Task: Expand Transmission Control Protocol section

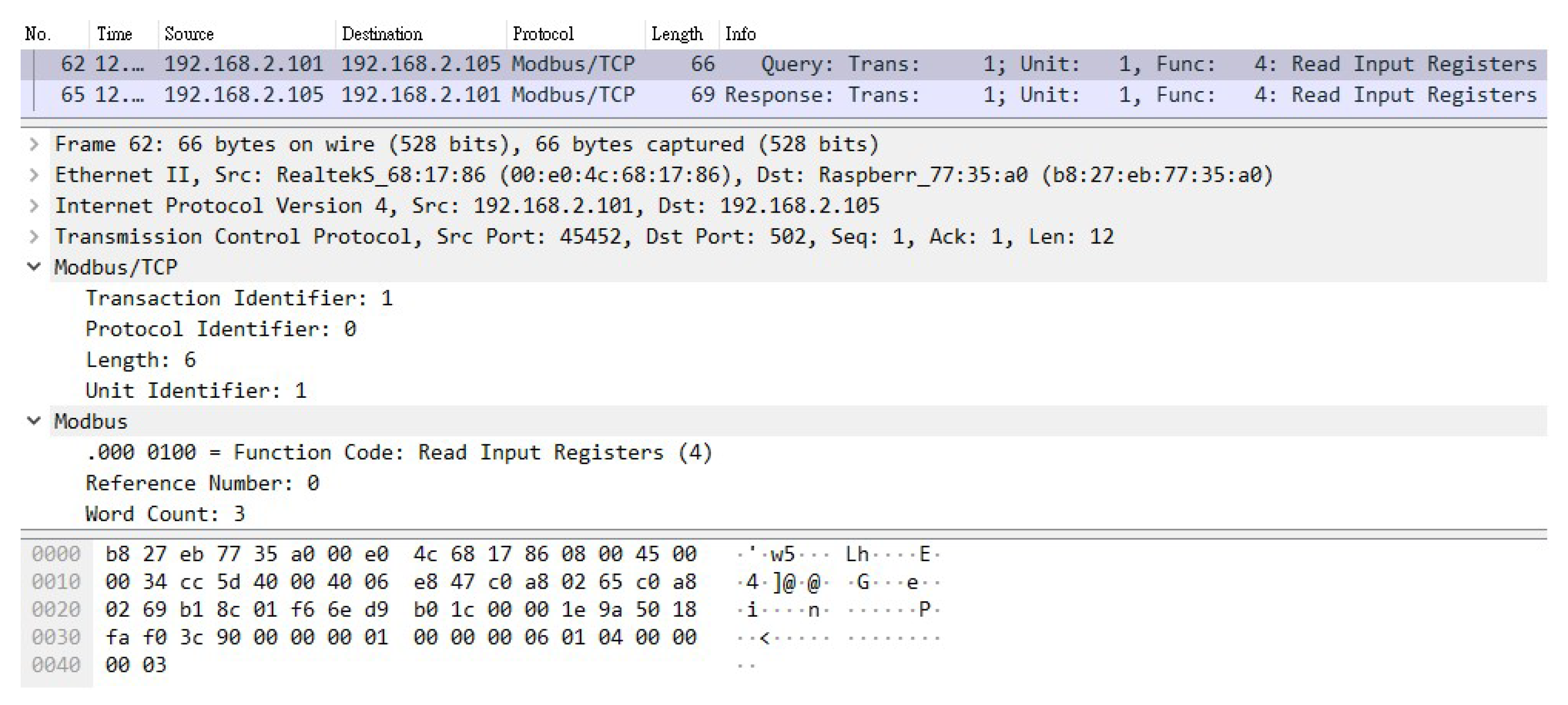Action: tap(34, 237)
